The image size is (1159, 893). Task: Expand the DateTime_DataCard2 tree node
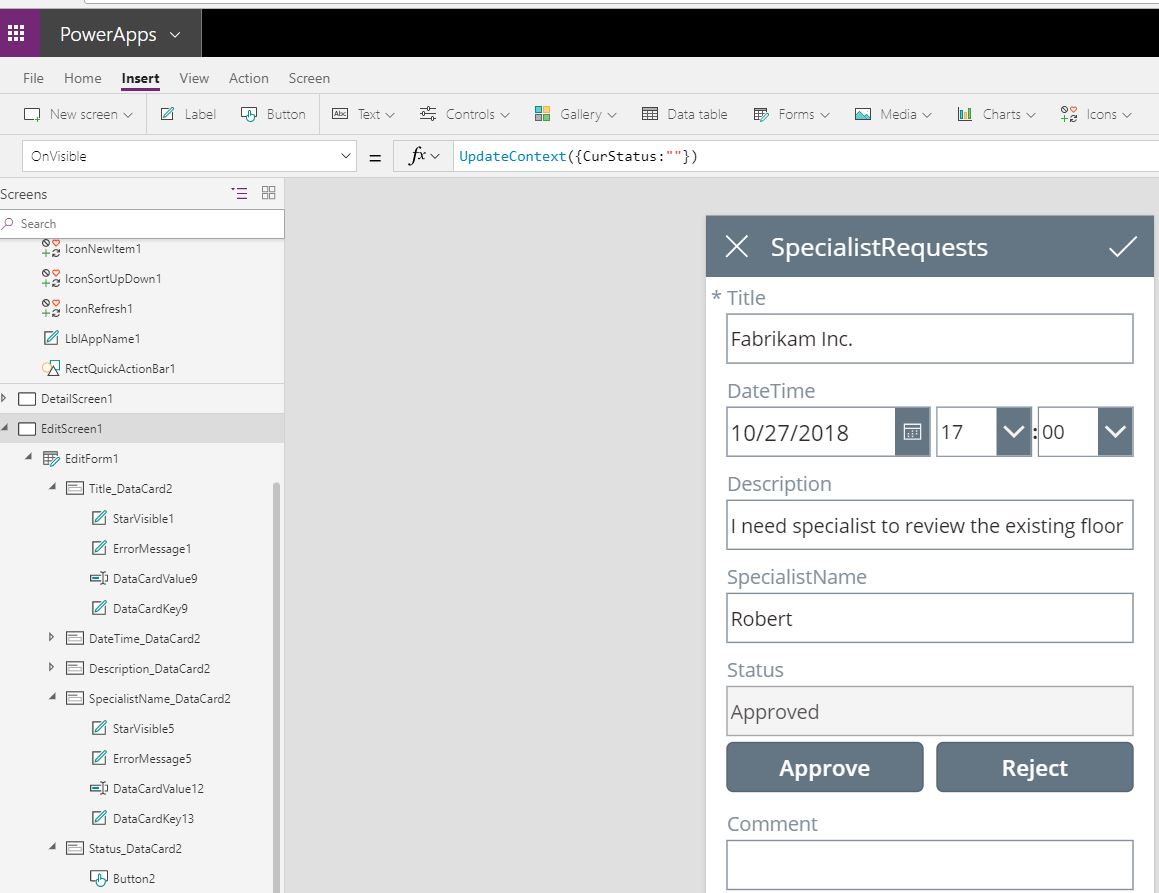pyautogui.click(x=52, y=638)
